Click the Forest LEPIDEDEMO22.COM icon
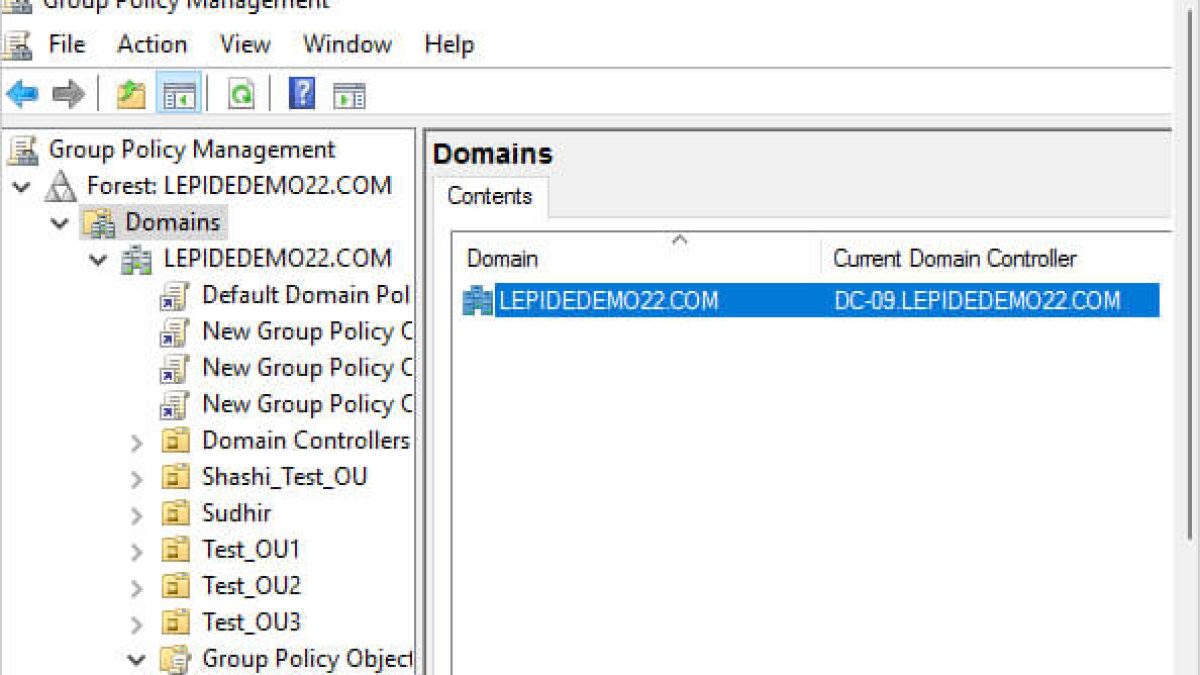The height and width of the screenshot is (675, 1200). point(61,186)
